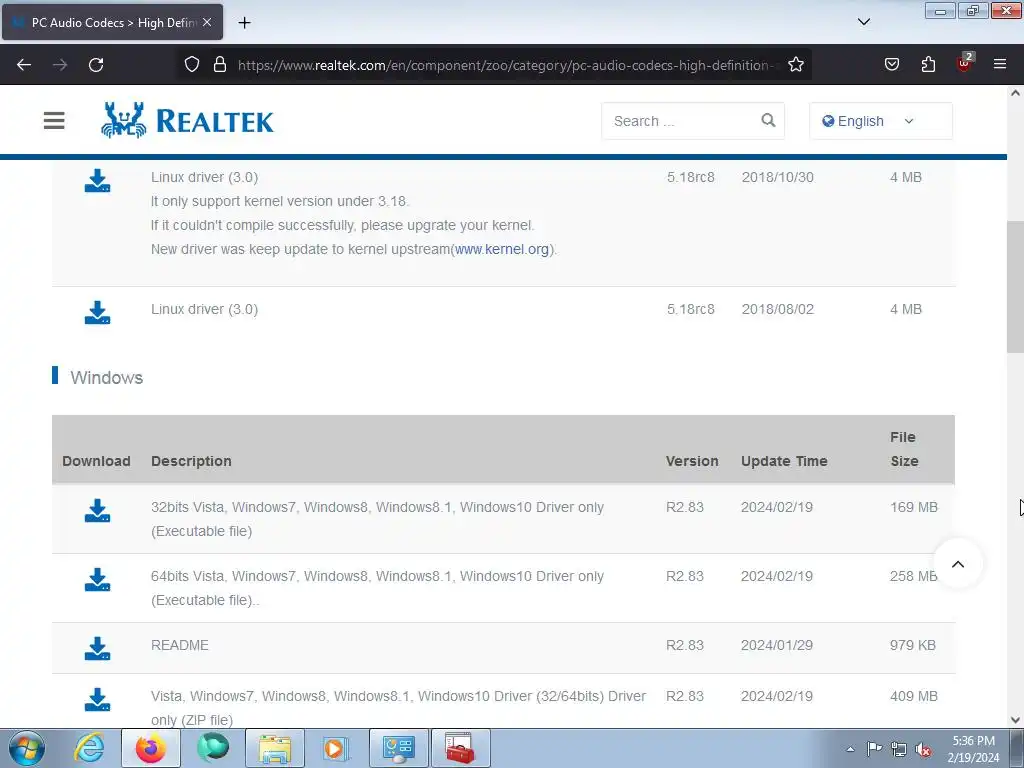Click the 2024/01/29 update time
This screenshot has width=1024, height=768.
(x=776, y=645)
